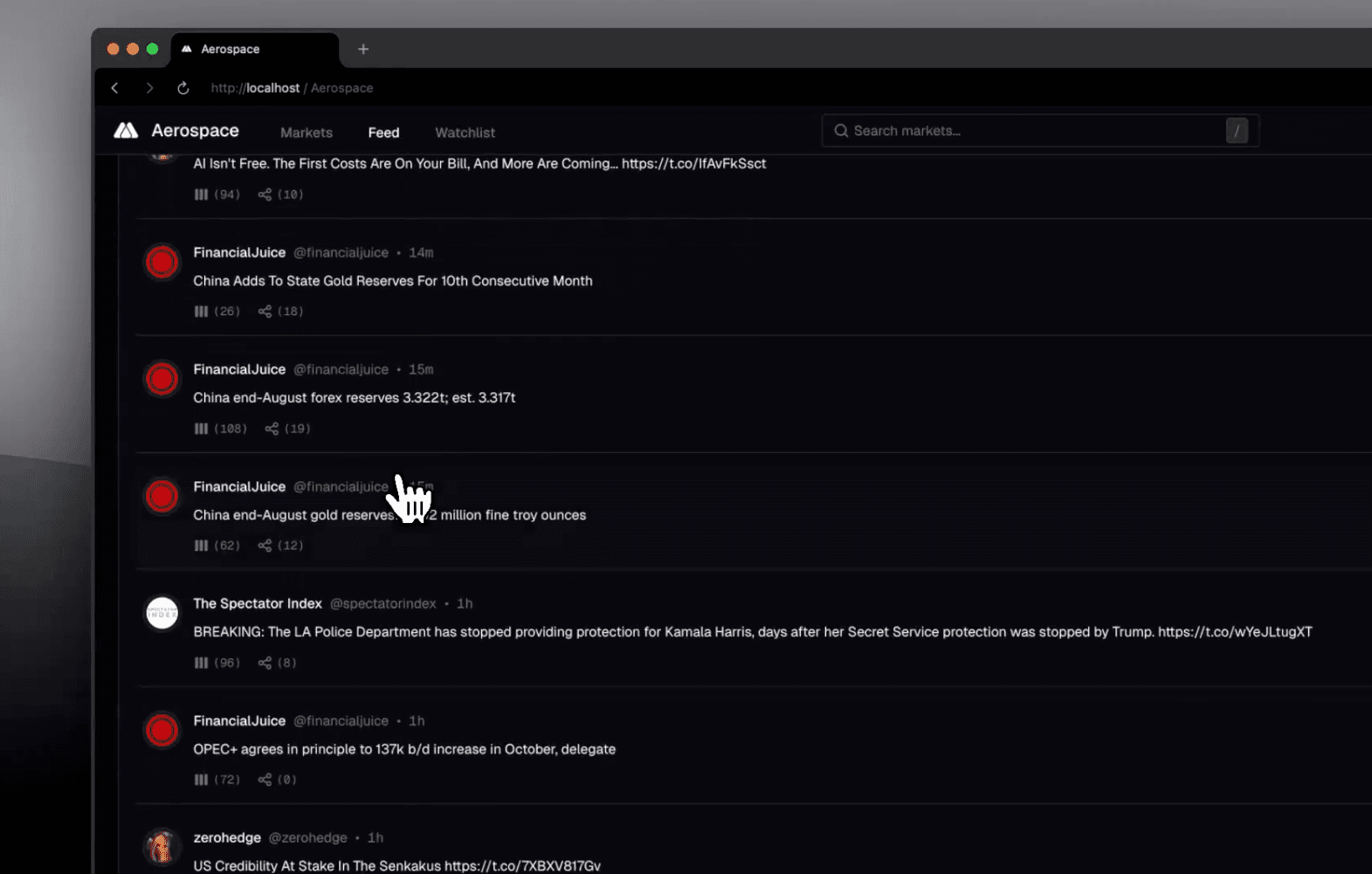The width and height of the screenshot is (1372, 874).
Task: Open The Spectator Index avatar
Action: pos(162,613)
